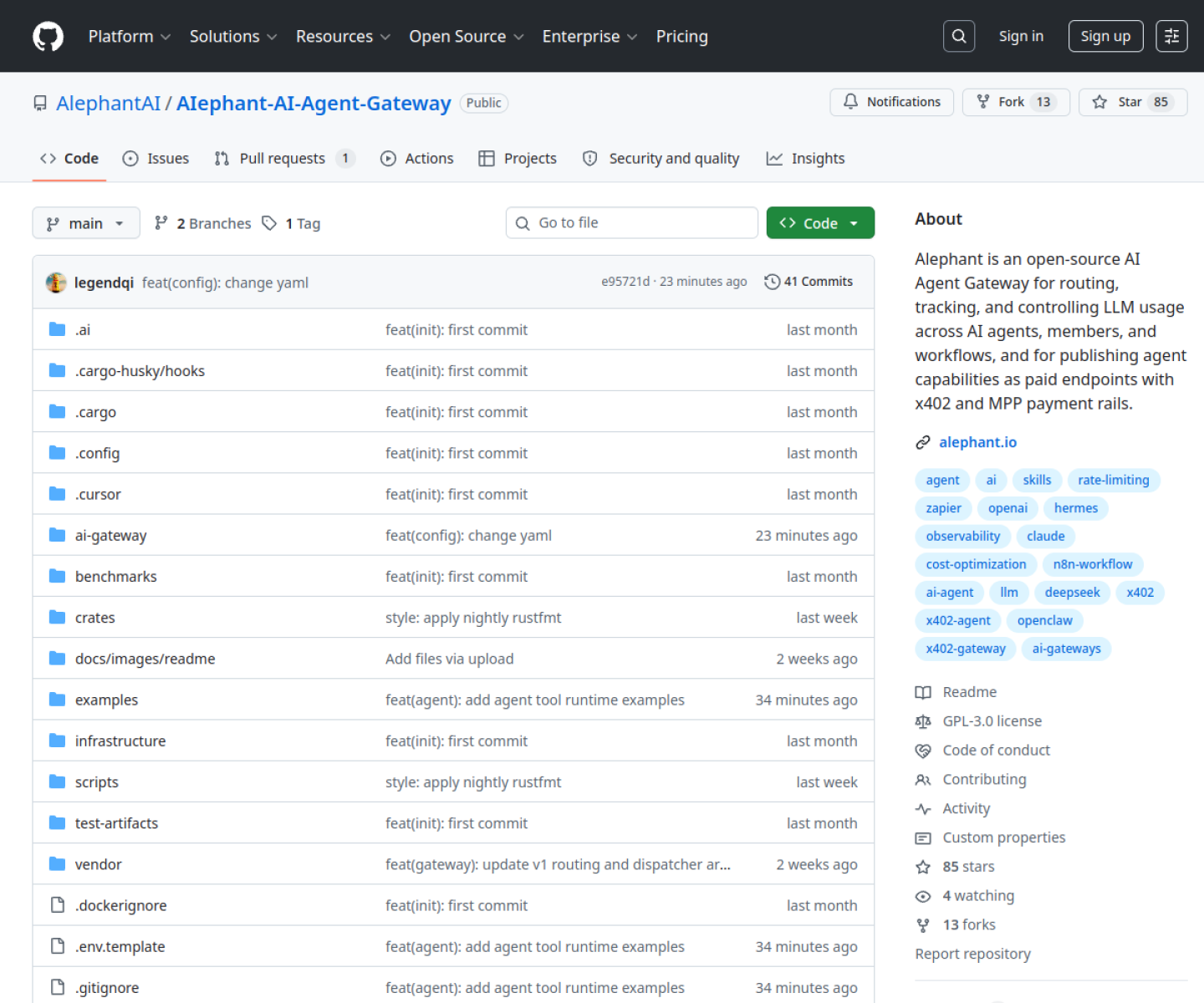Click the tag icon next to 1 Tag
This screenshot has height=1003, width=1204.
pyautogui.click(x=269, y=223)
